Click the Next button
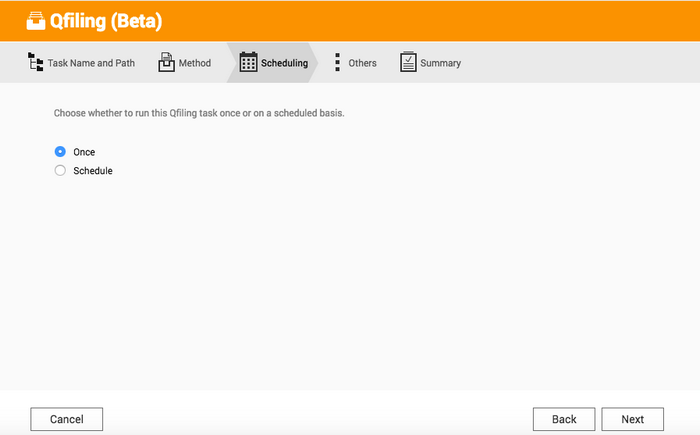The height and width of the screenshot is (435, 700). [633, 419]
